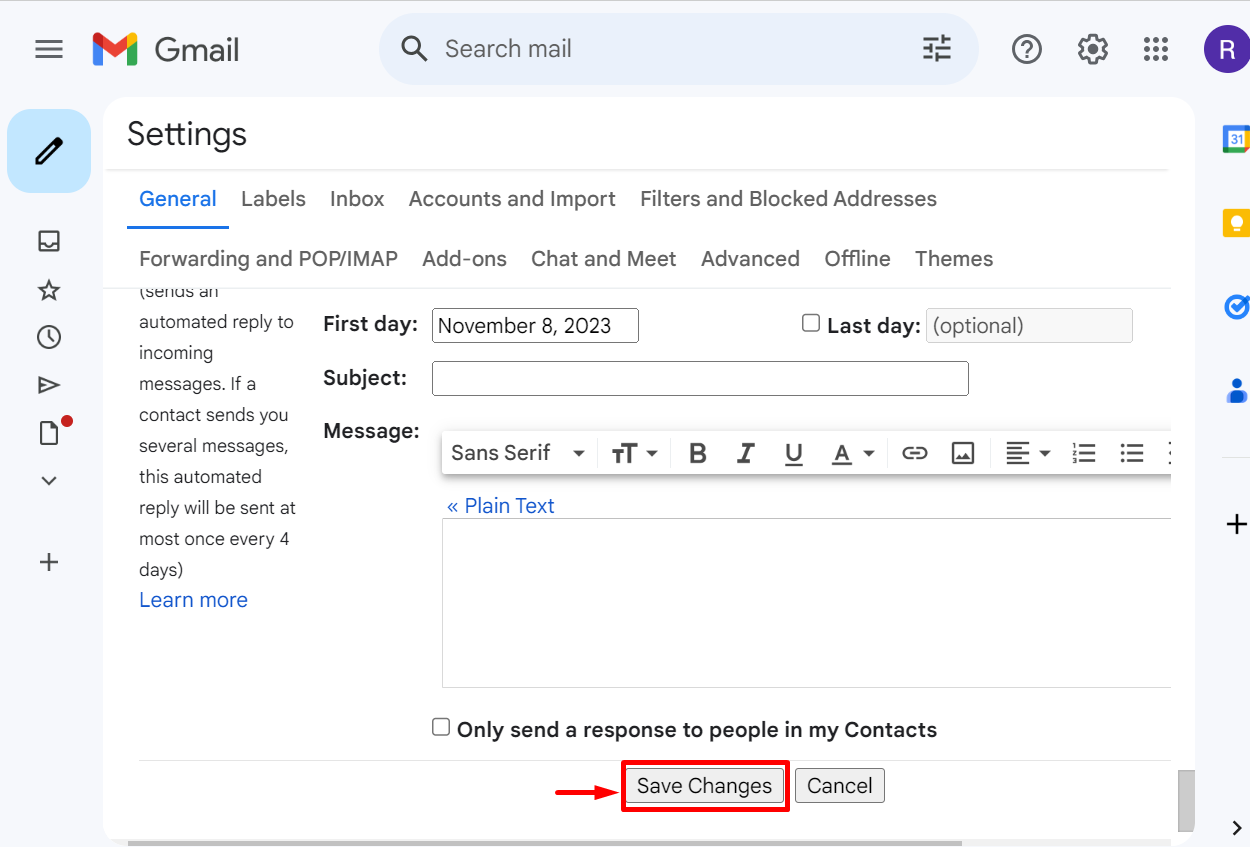Enable the Last day checkbox

coord(811,323)
